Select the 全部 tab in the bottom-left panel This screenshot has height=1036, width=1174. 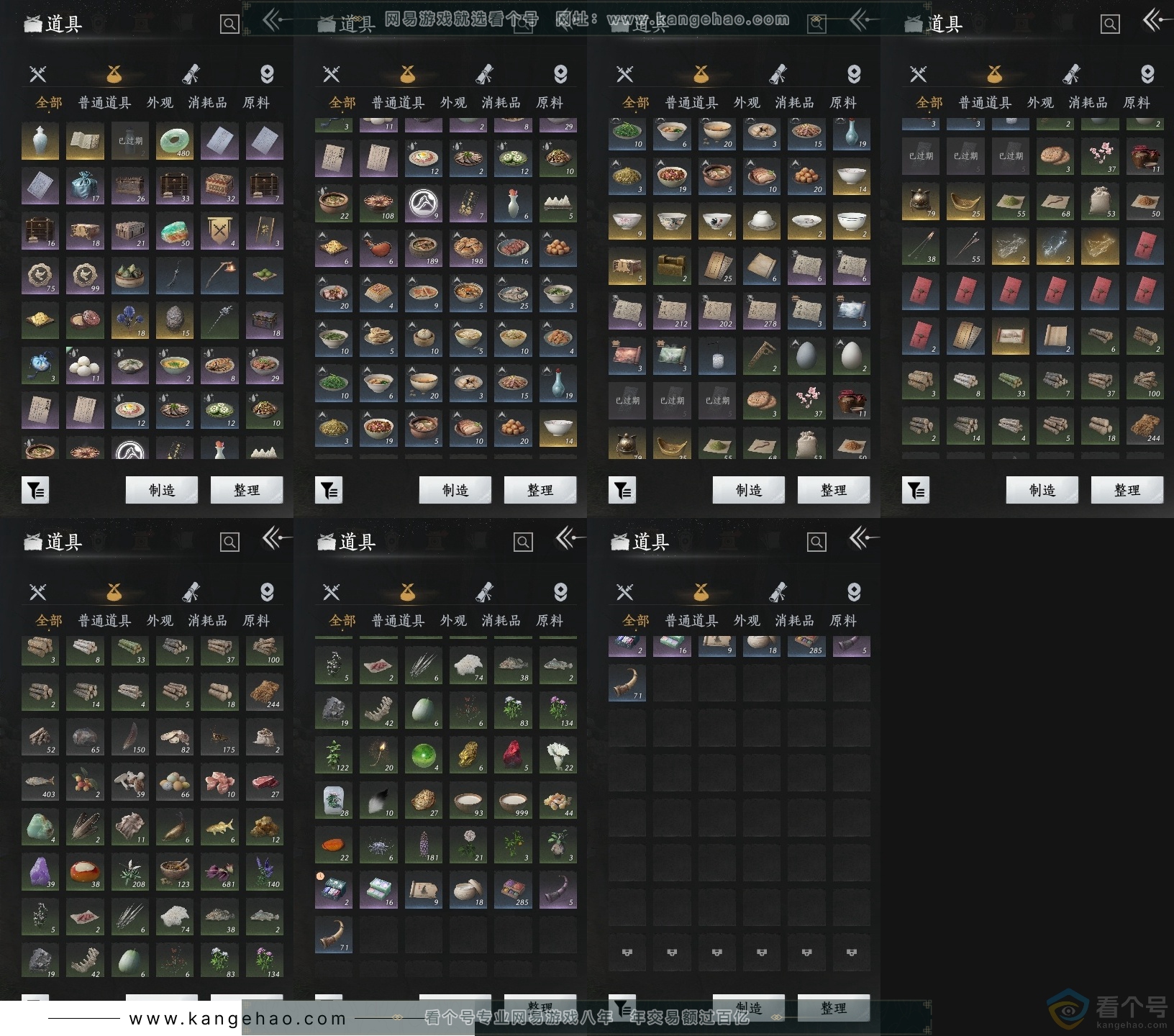tap(49, 620)
